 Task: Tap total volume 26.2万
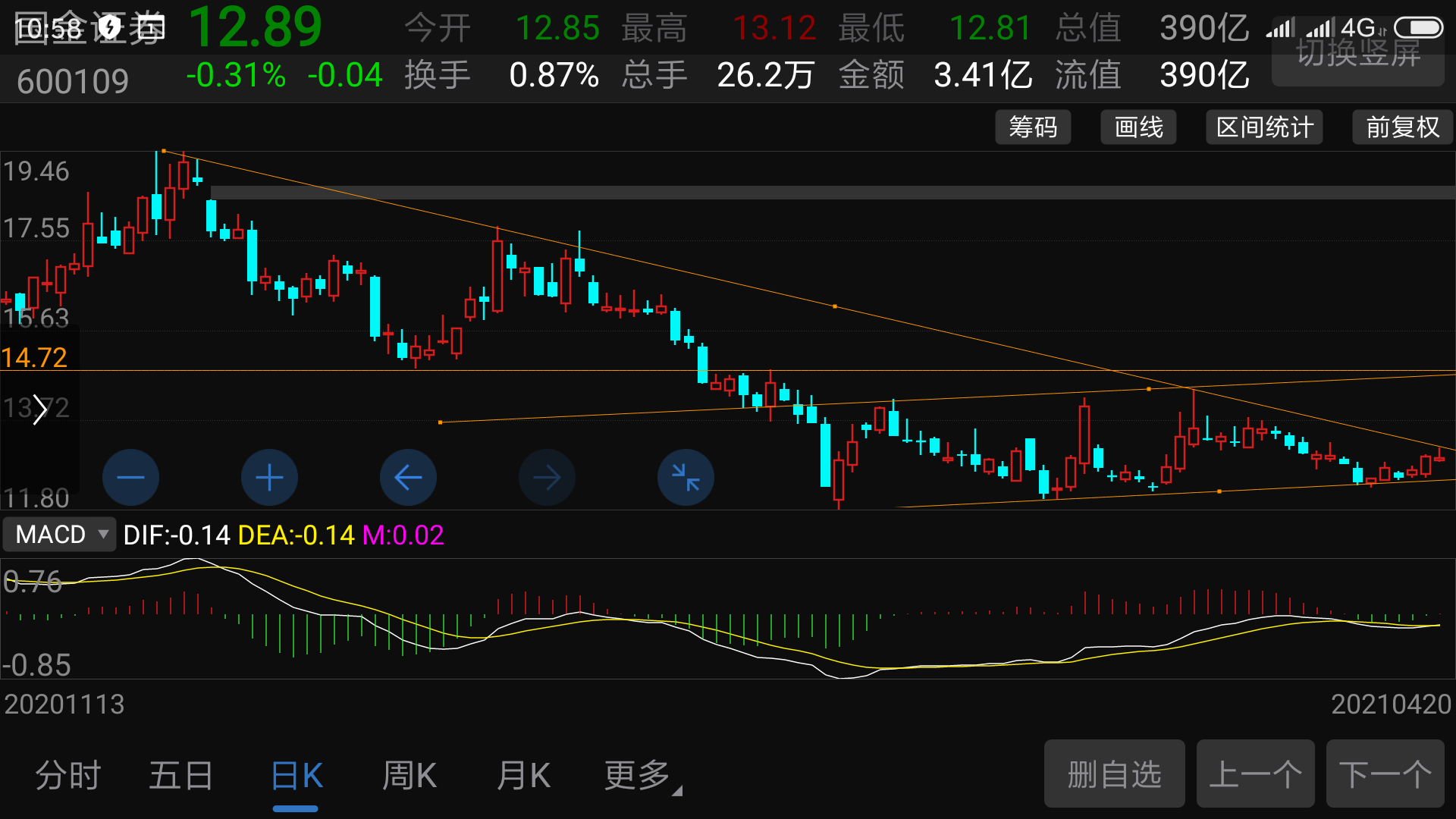pyautogui.click(x=765, y=75)
